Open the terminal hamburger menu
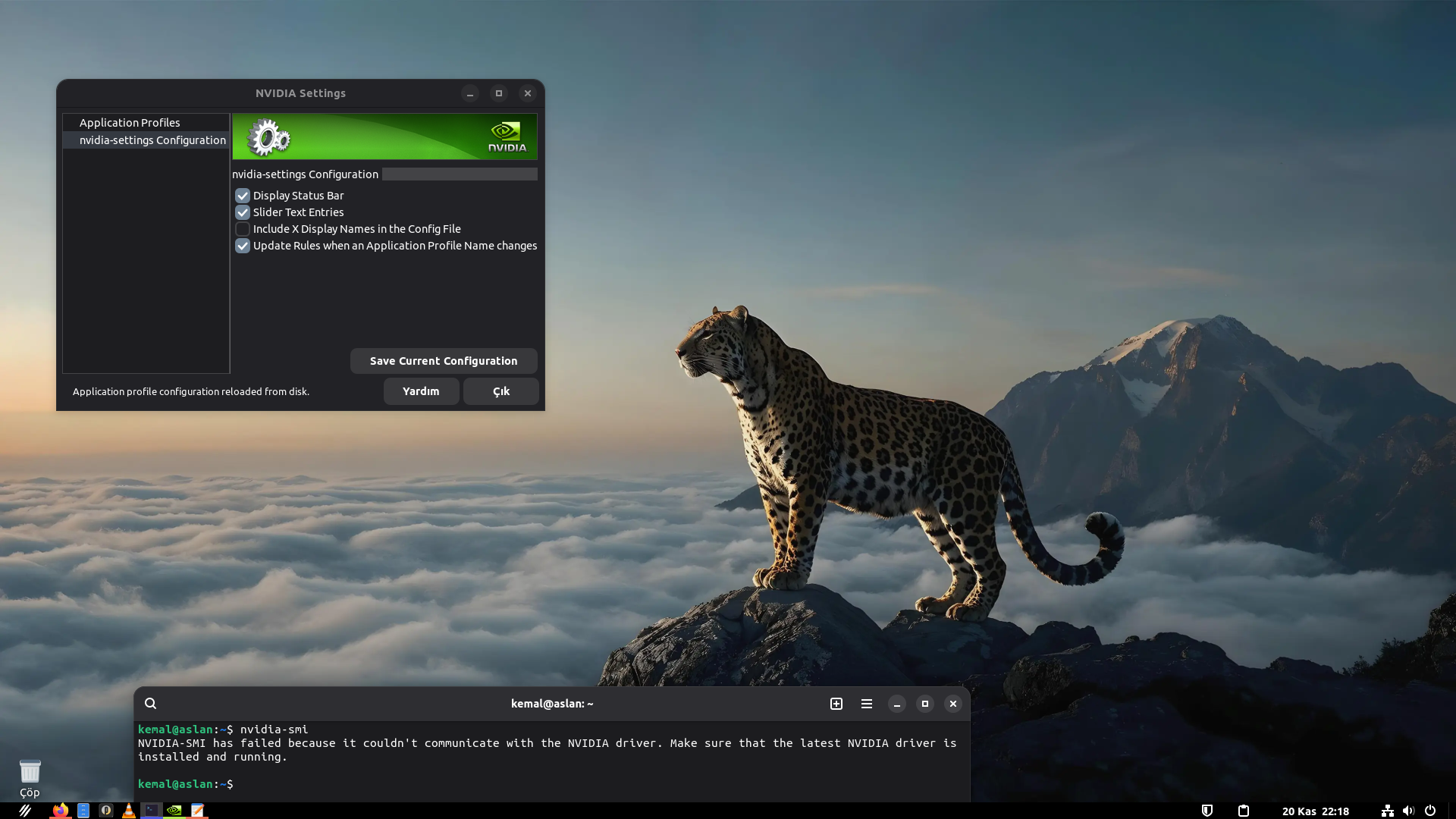The width and height of the screenshot is (1456, 819). [867, 704]
